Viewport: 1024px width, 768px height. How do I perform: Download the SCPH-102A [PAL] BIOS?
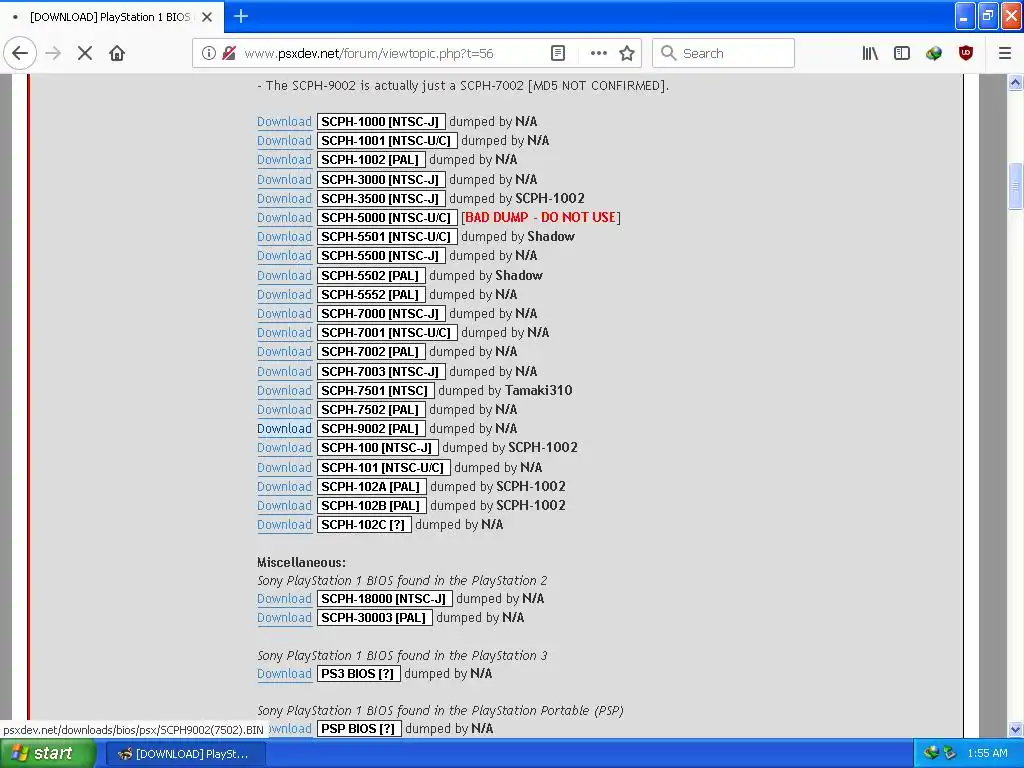tap(284, 486)
